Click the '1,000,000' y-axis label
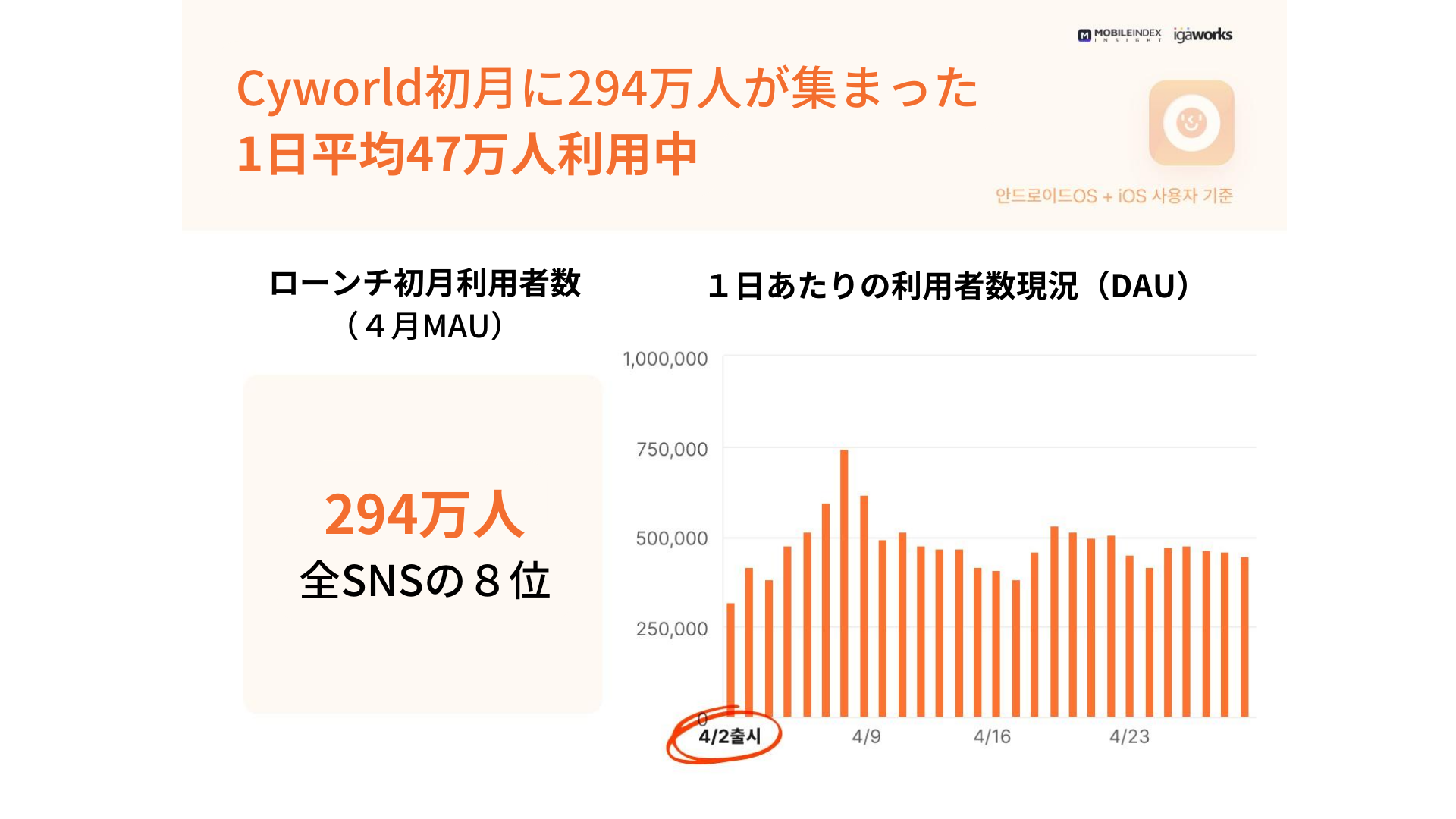Image resolution: width=1456 pixels, height=819 pixels. tap(665, 359)
